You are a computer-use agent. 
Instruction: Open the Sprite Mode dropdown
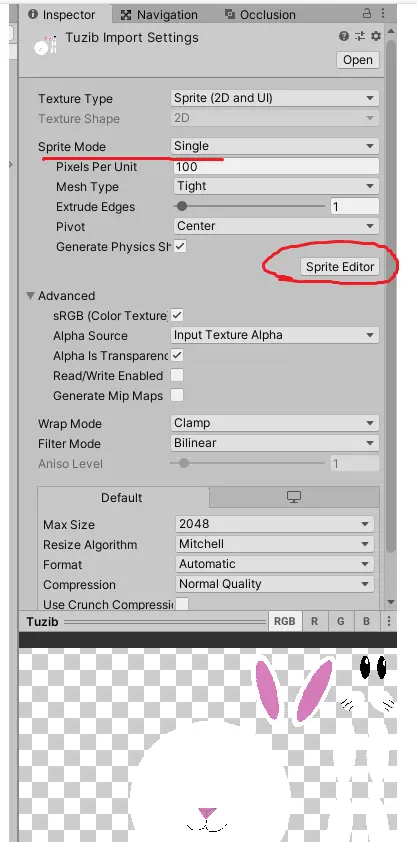click(x=275, y=146)
